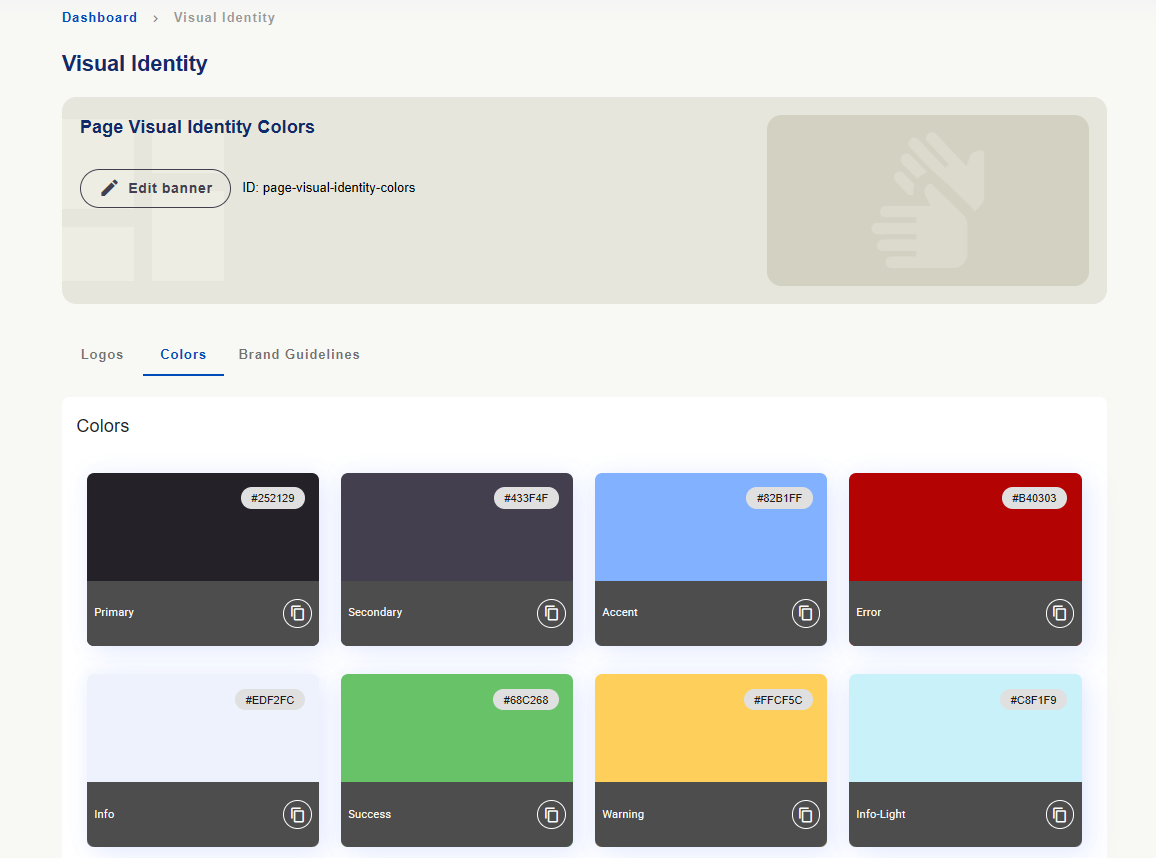This screenshot has height=858, width=1156.
Task: Click the hands placeholder image in banner
Action: click(x=927, y=200)
